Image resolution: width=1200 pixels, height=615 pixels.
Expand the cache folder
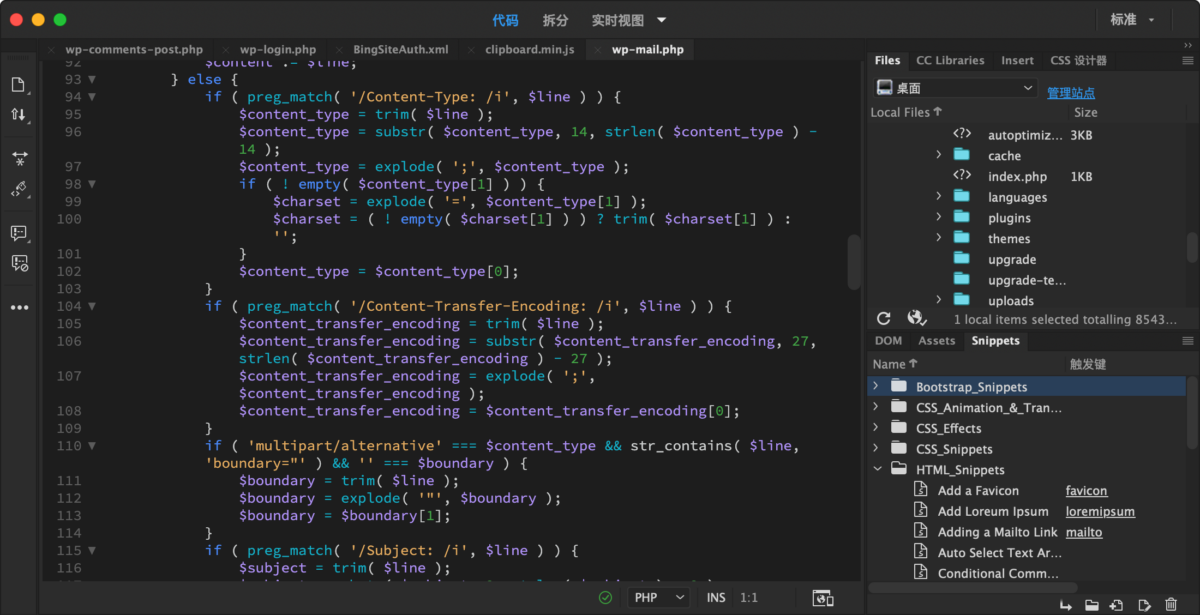(x=938, y=155)
